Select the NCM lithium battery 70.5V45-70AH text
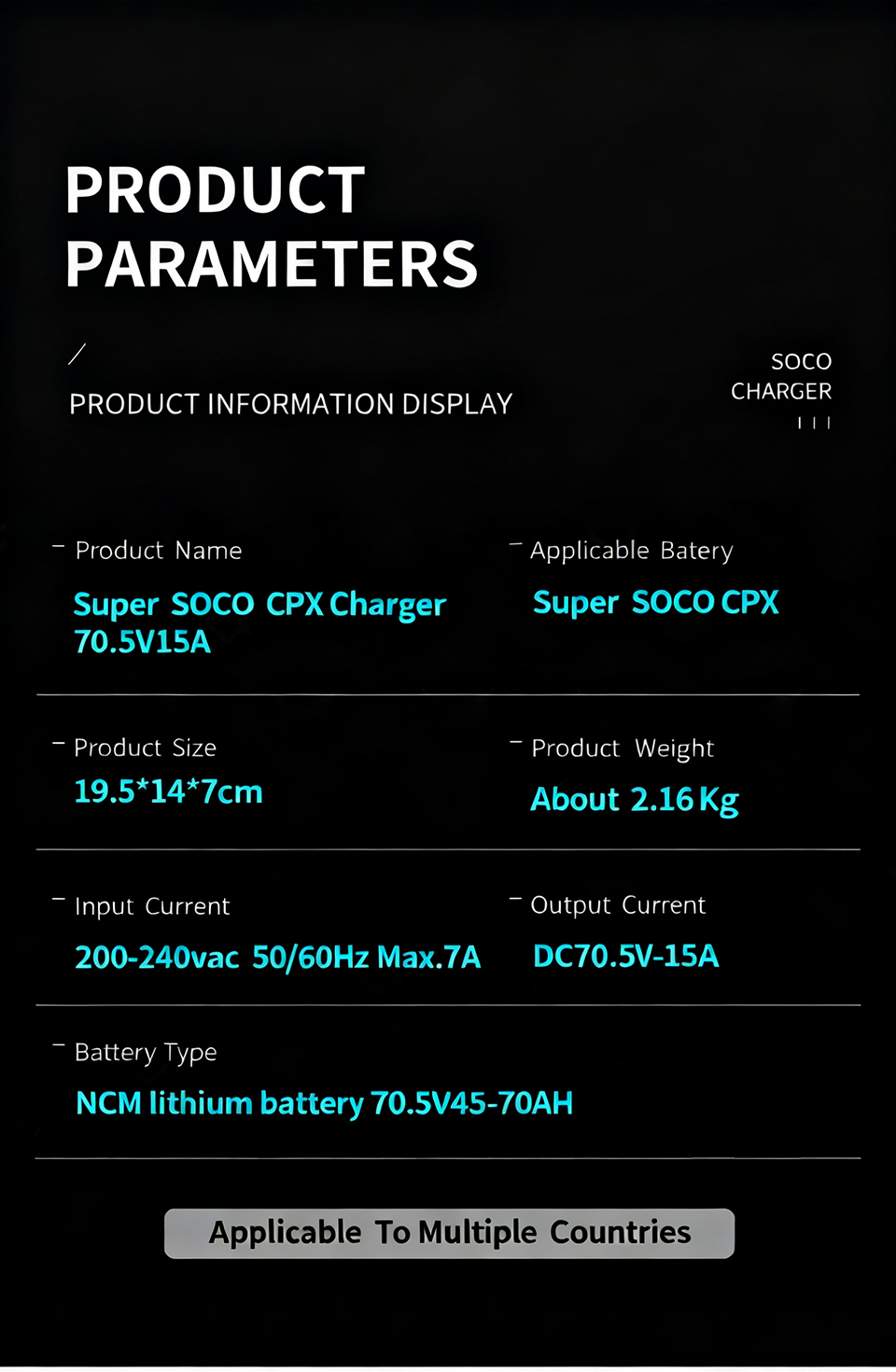 pyautogui.click(x=324, y=1103)
